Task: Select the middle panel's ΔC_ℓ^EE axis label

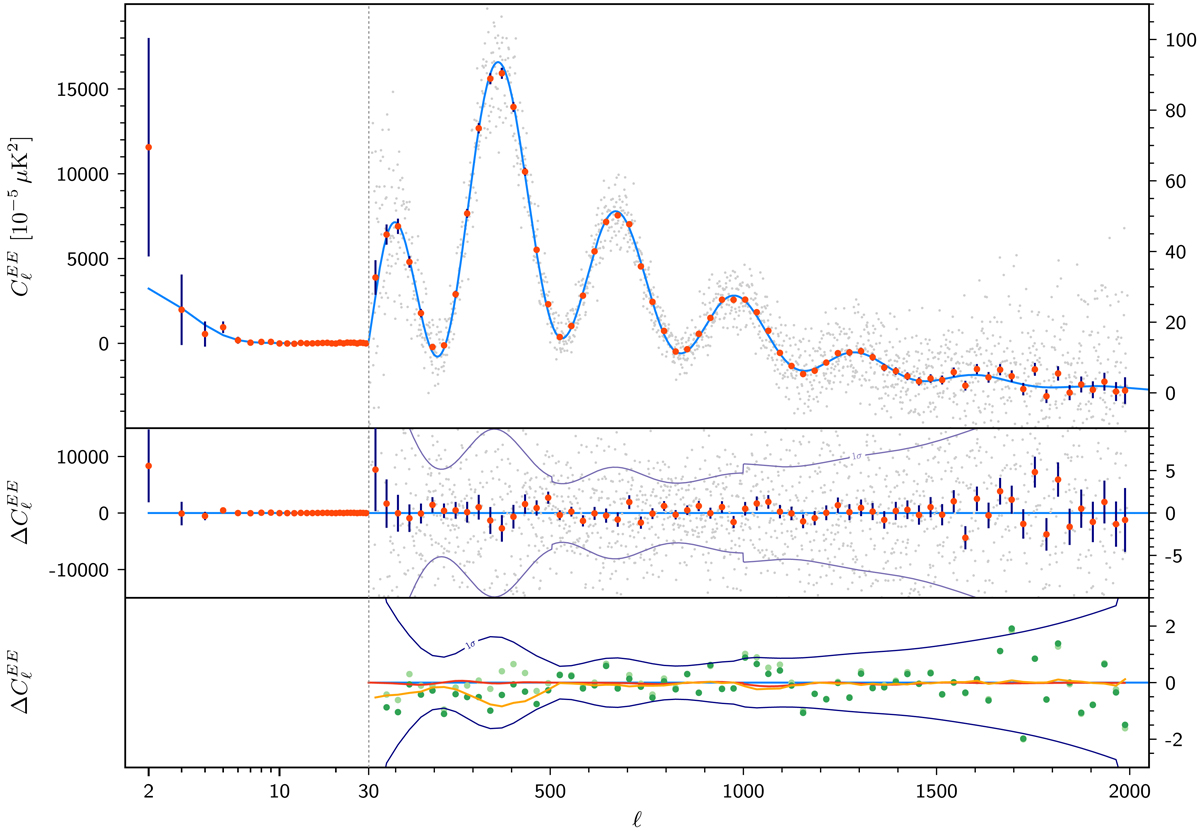Action: pyautogui.click(x=30, y=513)
